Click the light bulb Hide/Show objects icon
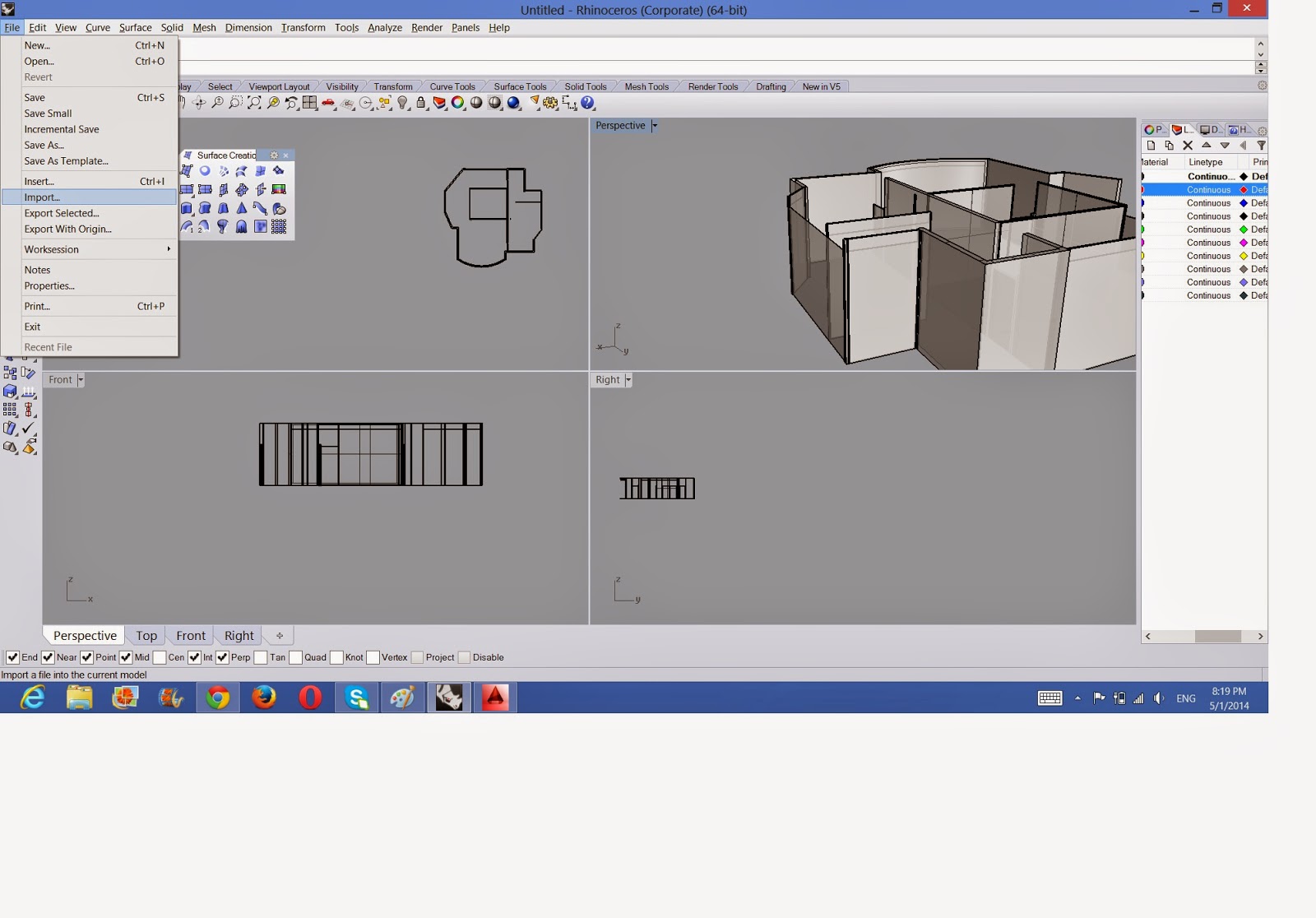Screen dimensions: 1316x918 pyautogui.click(x=403, y=103)
